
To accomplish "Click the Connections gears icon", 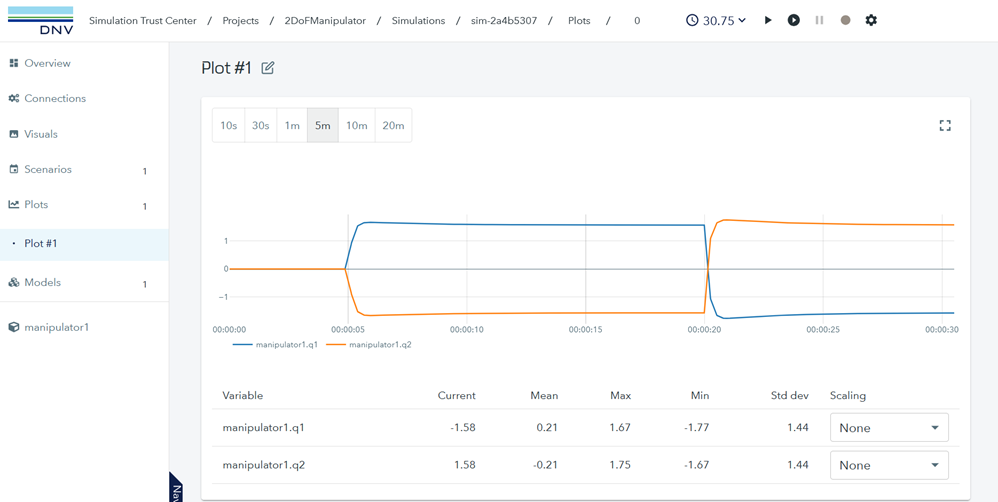I will click(13, 99).
